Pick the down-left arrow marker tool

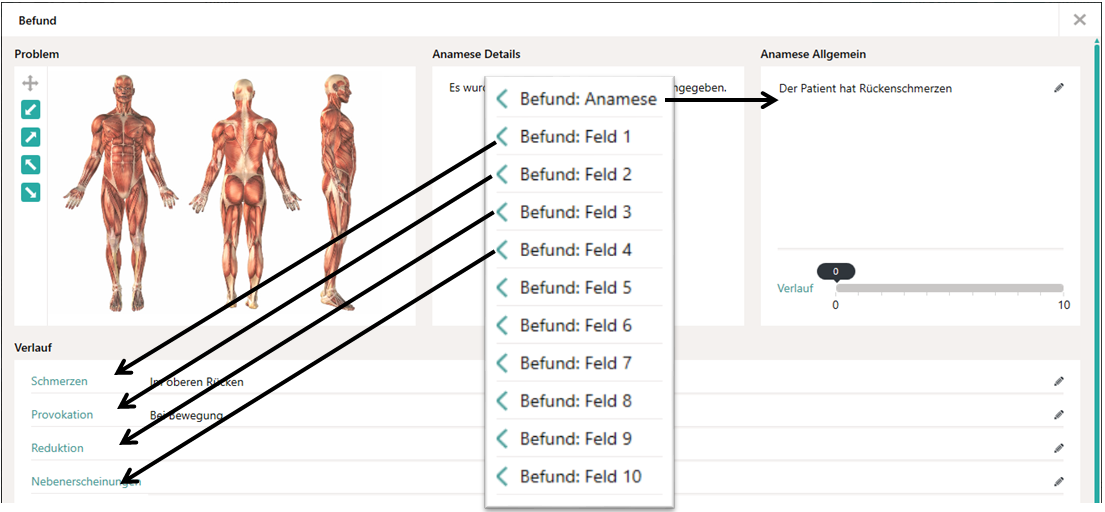(30, 111)
